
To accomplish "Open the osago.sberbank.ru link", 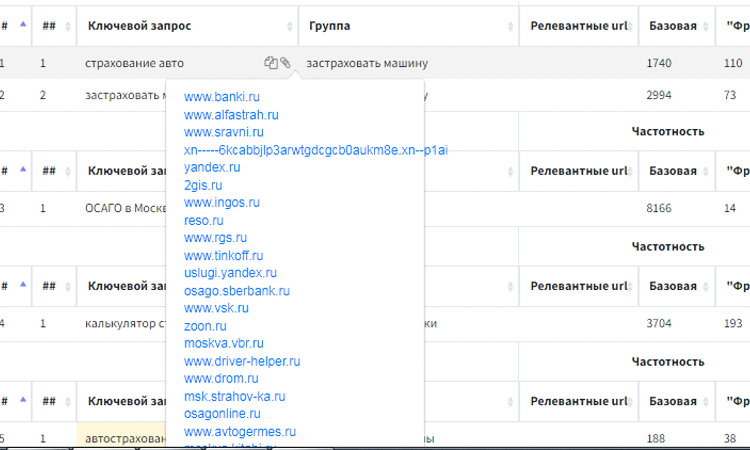I will tap(237, 291).
